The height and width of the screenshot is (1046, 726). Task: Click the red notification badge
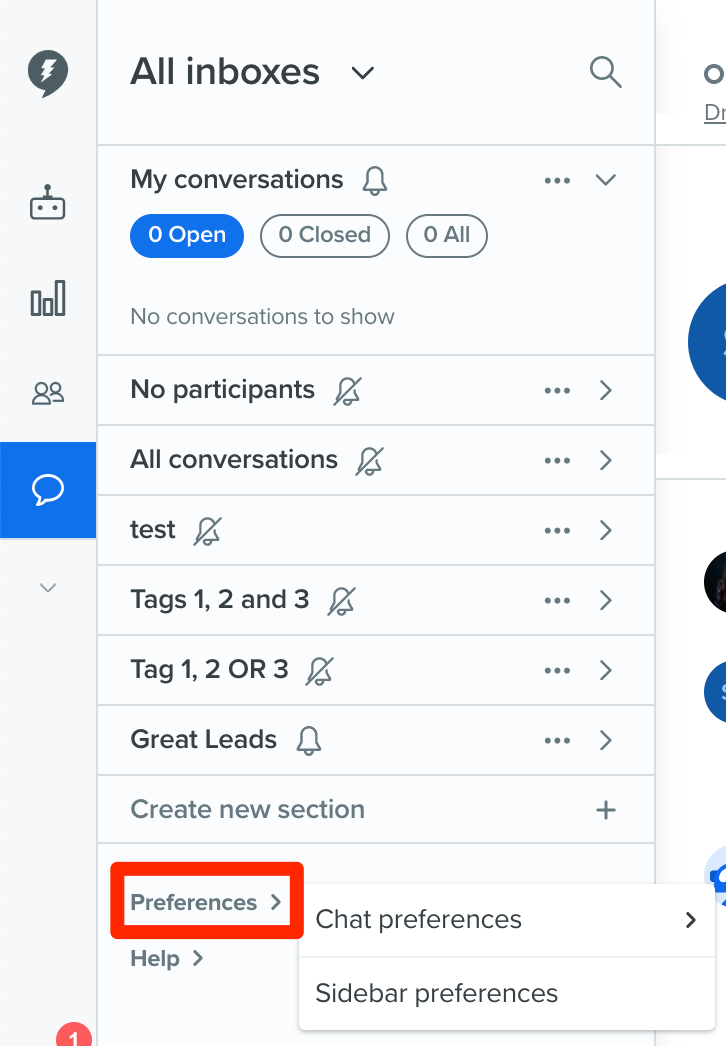pyautogui.click(x=73, y=1035)
